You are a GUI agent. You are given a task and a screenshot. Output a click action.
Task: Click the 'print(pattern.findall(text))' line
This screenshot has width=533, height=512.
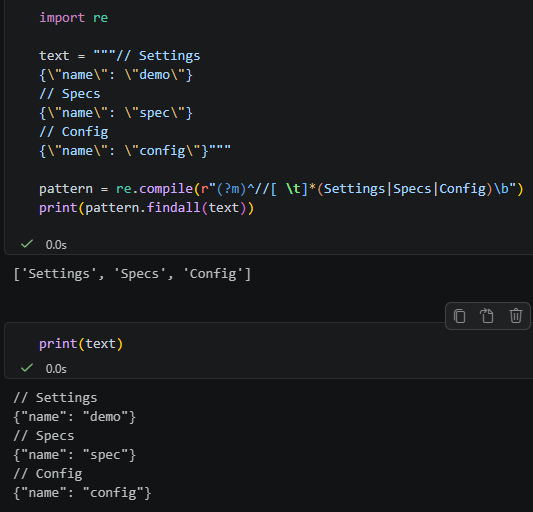pyautogui.click(x=147, y=208)
